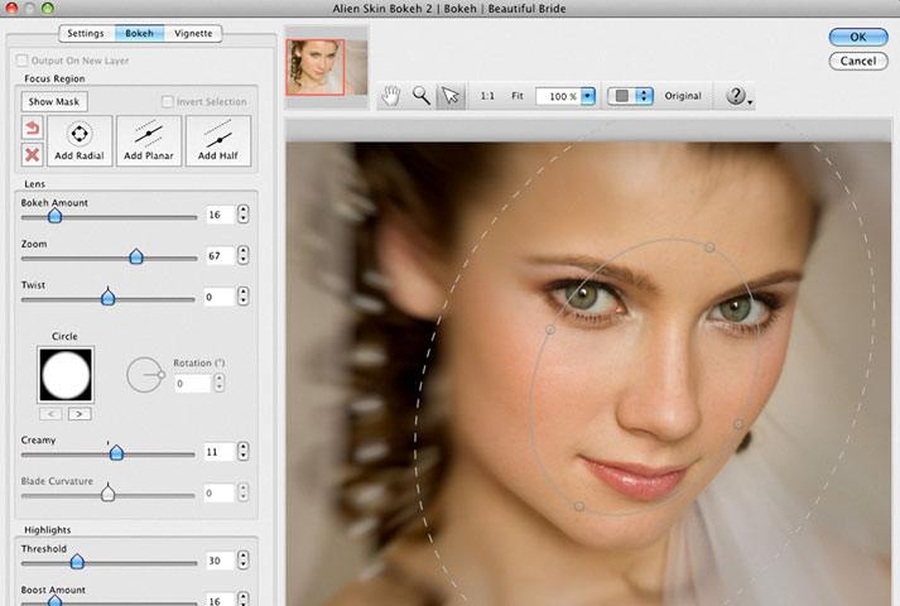Click the Threshold value field showing 30
The width and height of the screenshot is (900, 606).
(x=220, y=560)
